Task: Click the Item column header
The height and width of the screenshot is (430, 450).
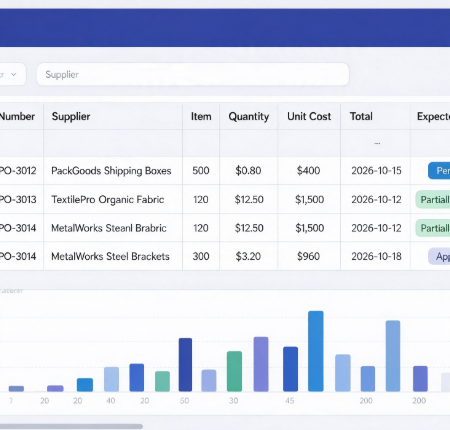Action: coord(201,116)
